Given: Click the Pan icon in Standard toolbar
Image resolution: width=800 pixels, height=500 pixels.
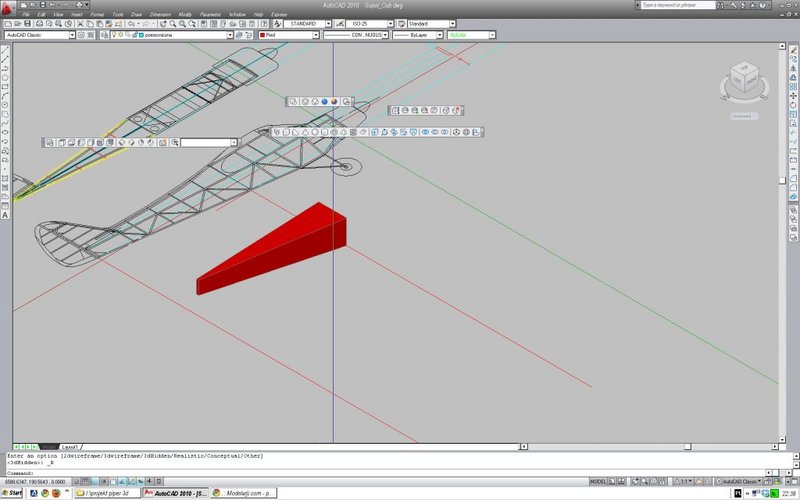Looking at the screenshot, I should click(x=163, y=24).
